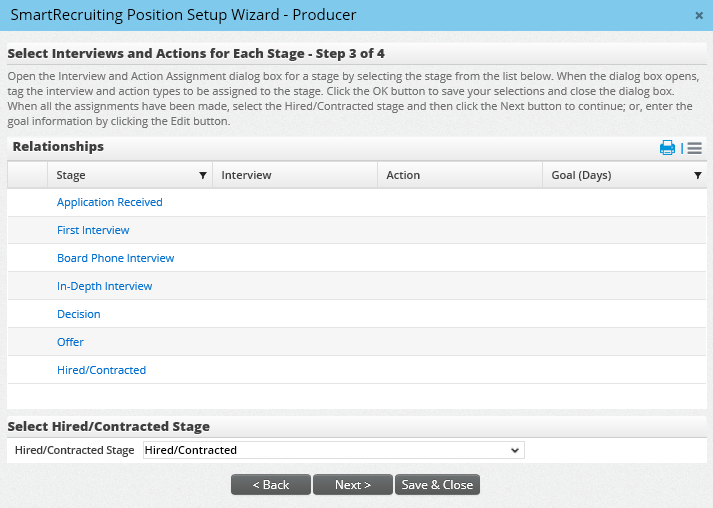This screenshot has width=713, height=508.
Task: Open the Application Received stage
Action: [109, 202]
